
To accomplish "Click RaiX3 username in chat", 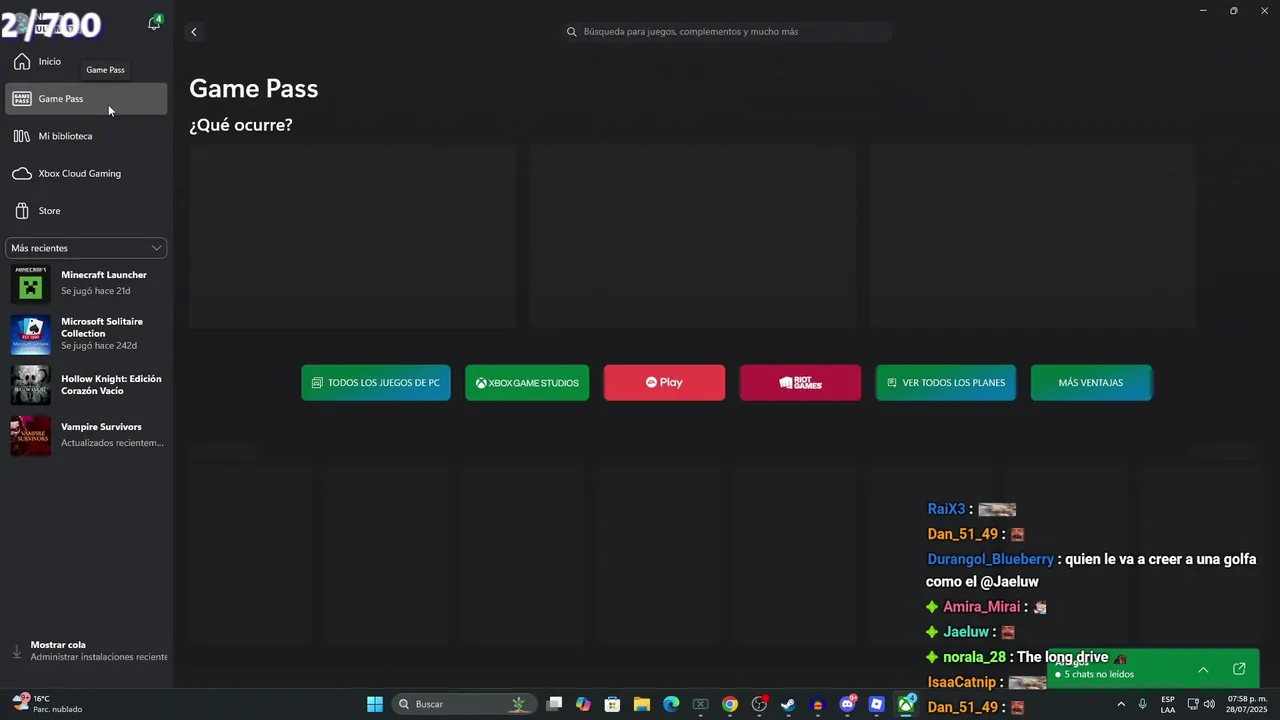I will click(x=946, y=509).
